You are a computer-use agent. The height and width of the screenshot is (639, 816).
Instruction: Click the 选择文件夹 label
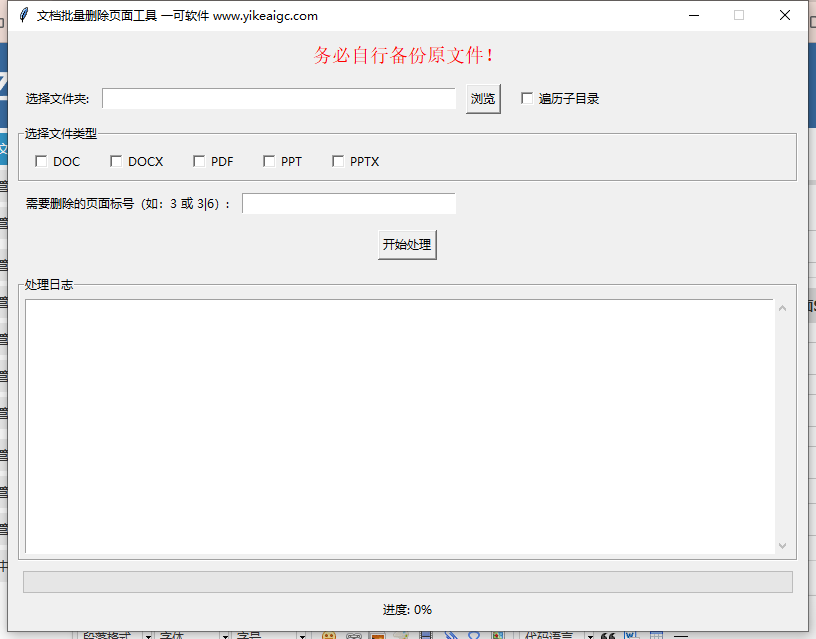pyautogui.click(x=57, y=99)
